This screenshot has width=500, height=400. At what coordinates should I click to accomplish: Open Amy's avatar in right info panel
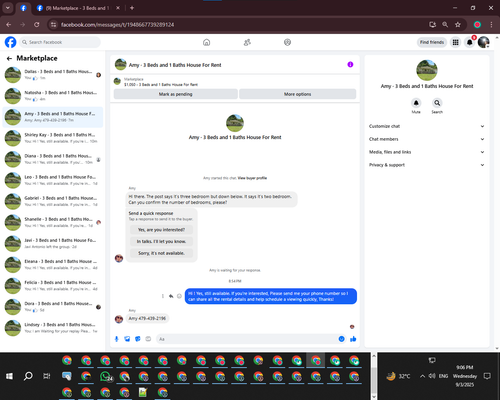point(427,70)
